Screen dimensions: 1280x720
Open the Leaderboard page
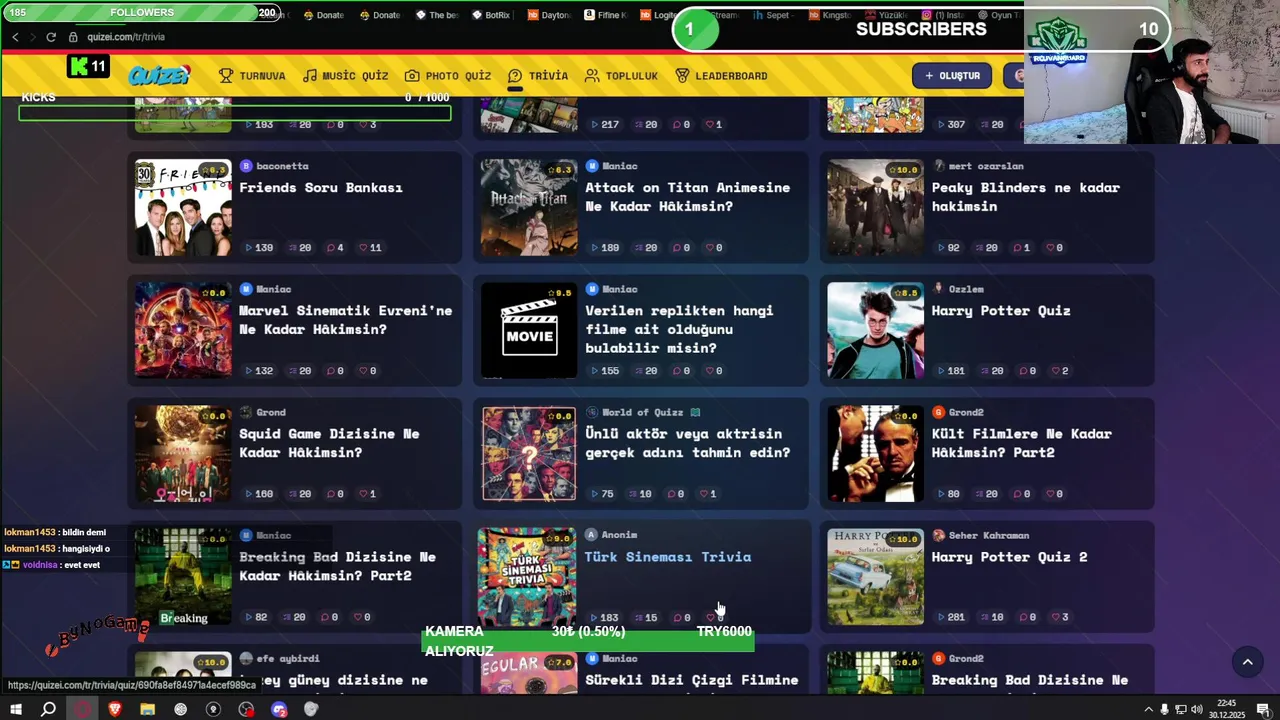point(721,76)
